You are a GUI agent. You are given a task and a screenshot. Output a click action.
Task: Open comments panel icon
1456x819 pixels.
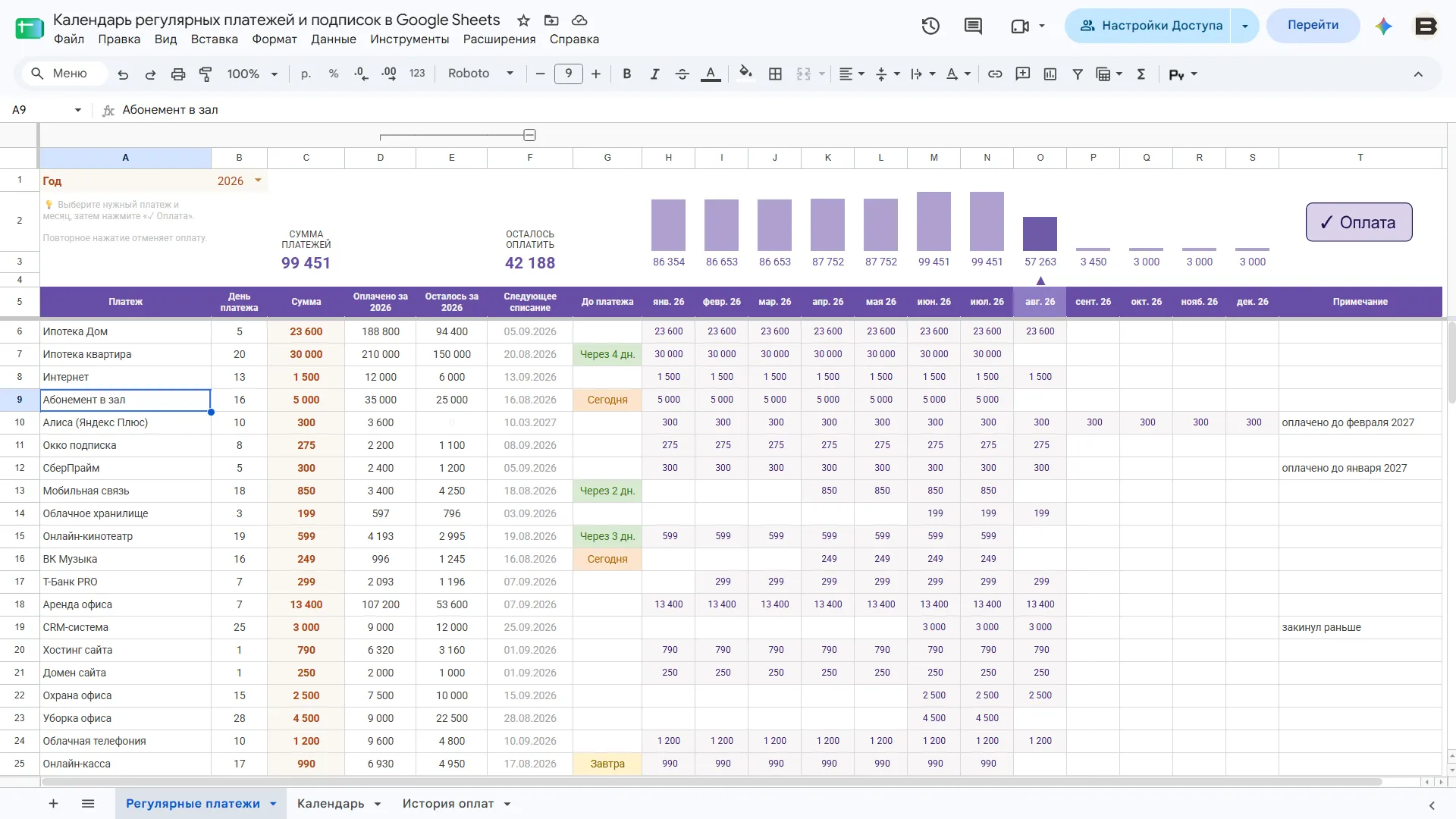point(973,26)
